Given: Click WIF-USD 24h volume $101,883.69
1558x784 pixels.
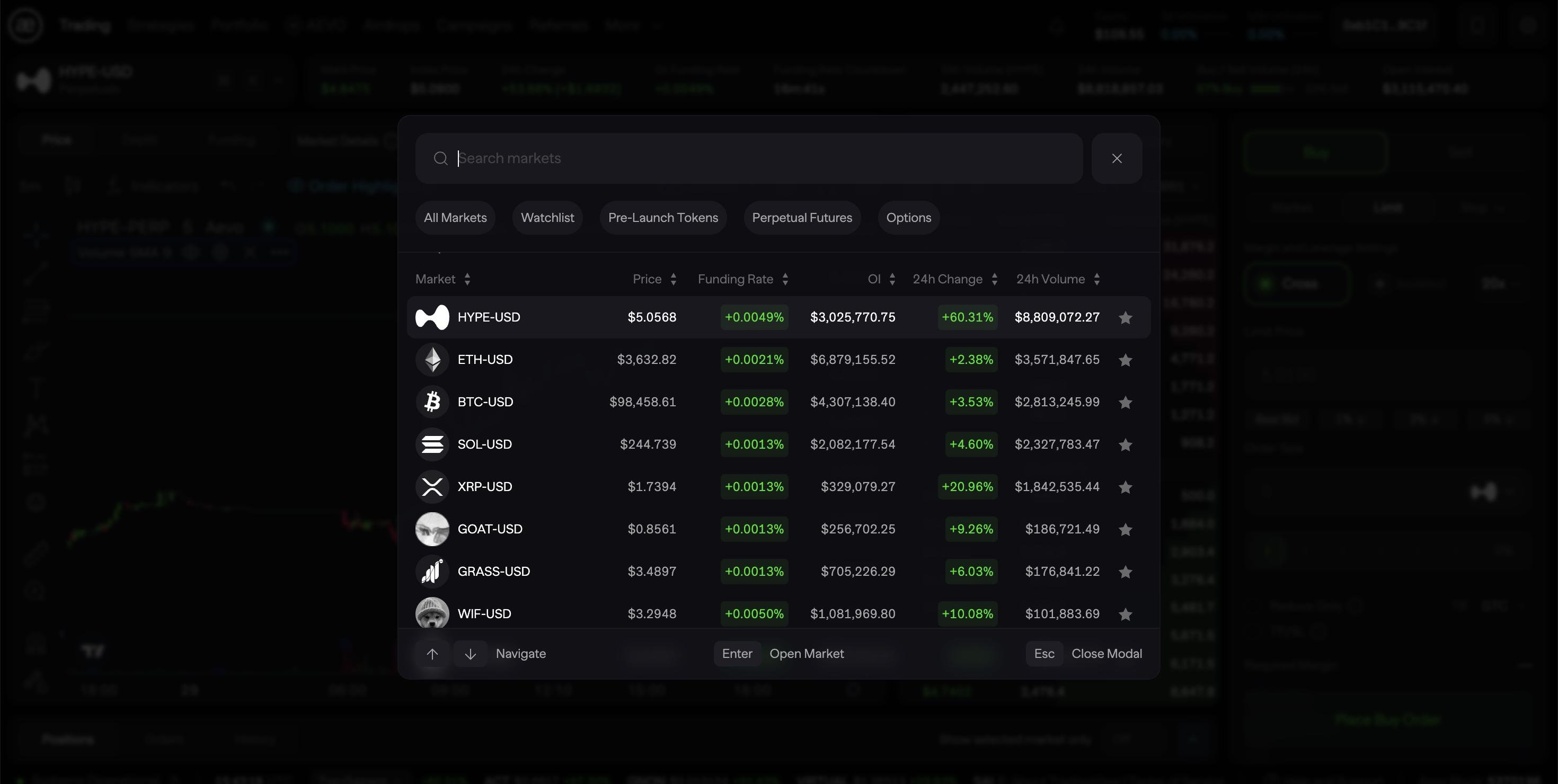Looking at the screenshot, I should coord(1062,613).
